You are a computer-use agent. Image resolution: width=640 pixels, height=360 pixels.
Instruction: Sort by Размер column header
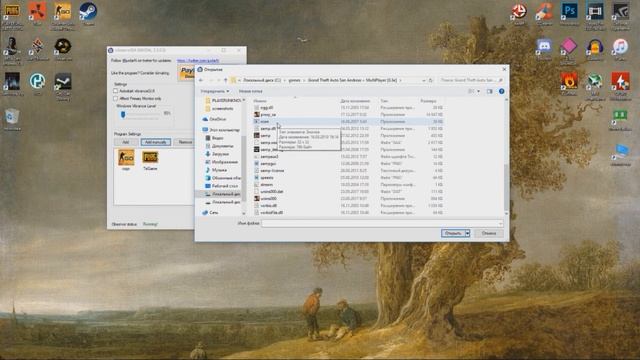428,101
